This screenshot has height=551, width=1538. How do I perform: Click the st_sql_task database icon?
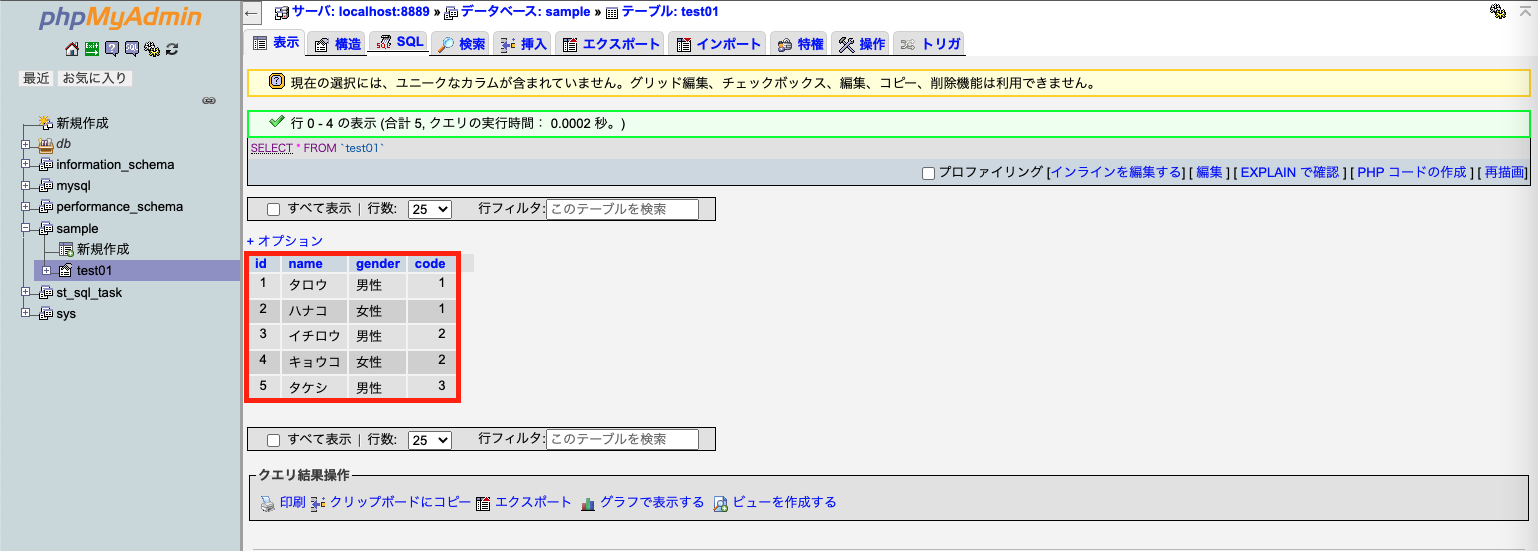coord(45,293)
